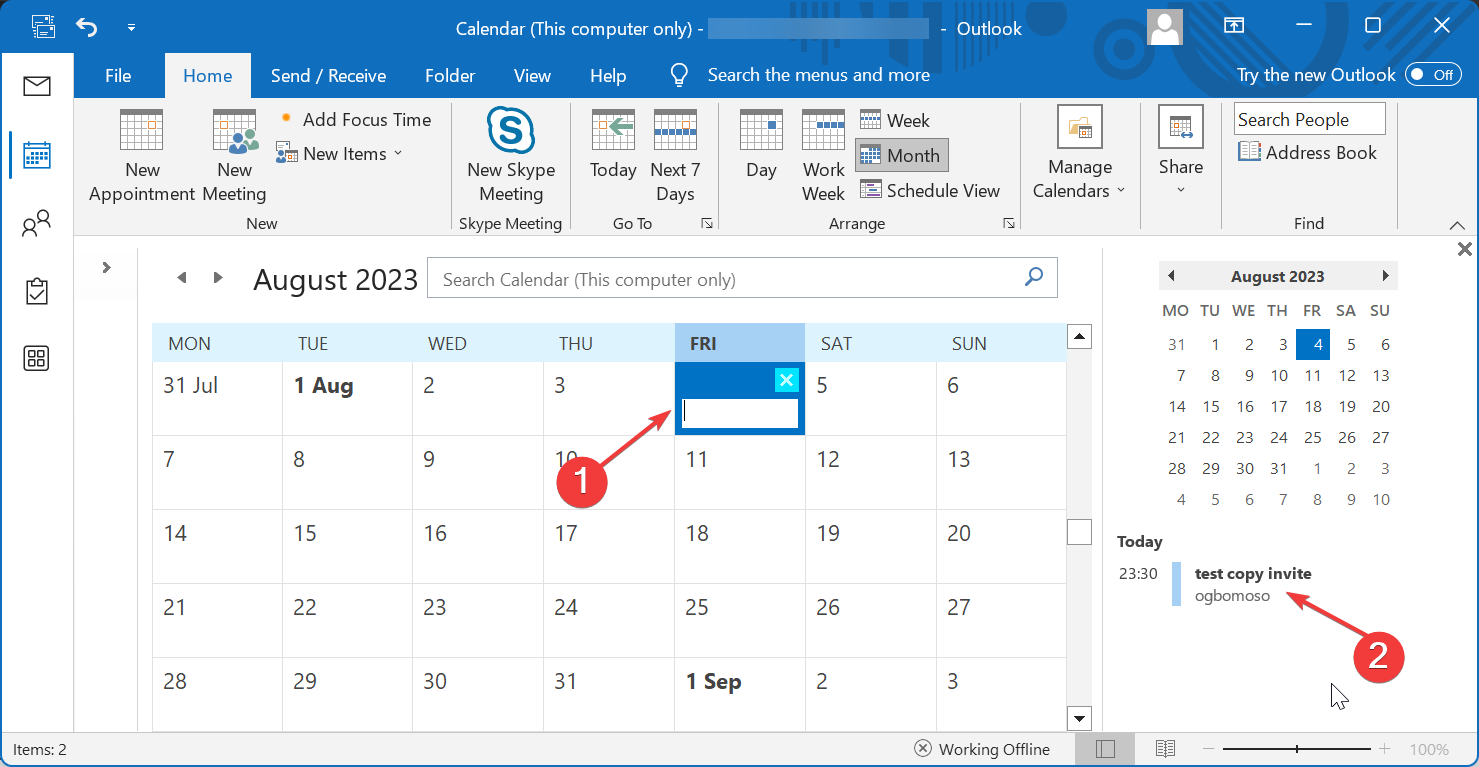Click Search the menus and more box
Image resolution: width=1479 pixels, height=767 pixels.
(x=818, y=75)
